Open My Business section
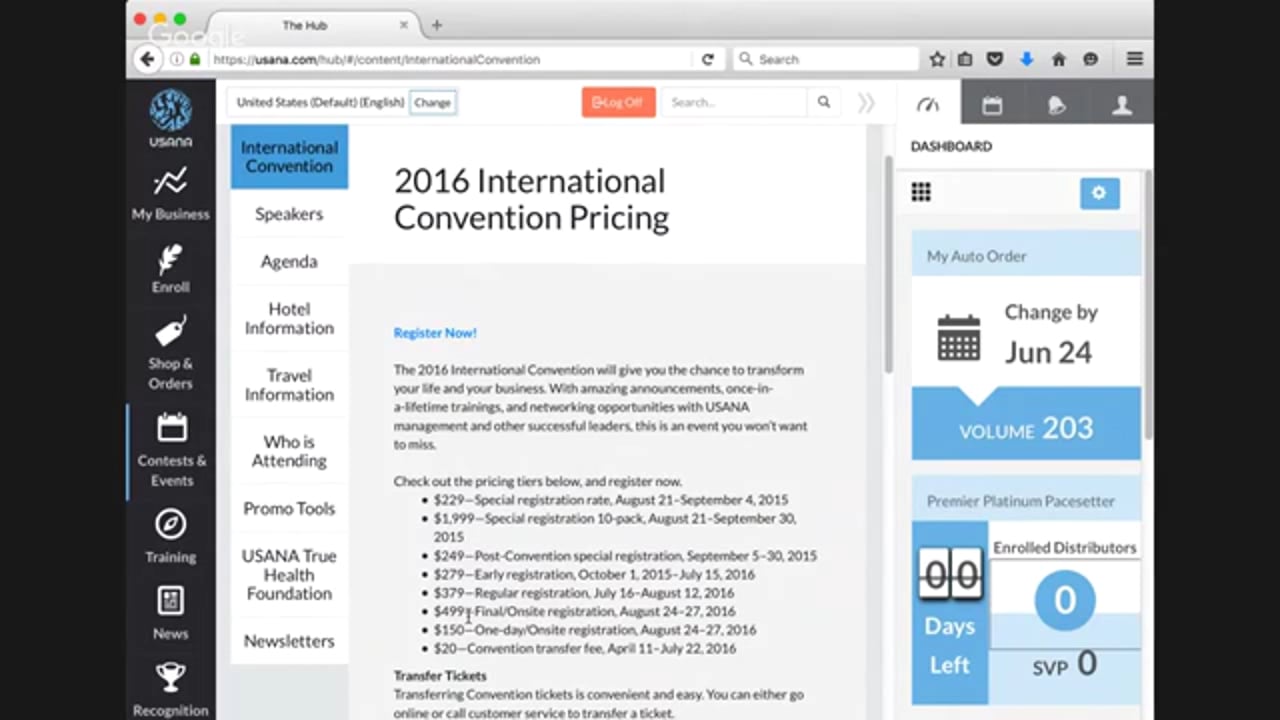 coord(171,194)
